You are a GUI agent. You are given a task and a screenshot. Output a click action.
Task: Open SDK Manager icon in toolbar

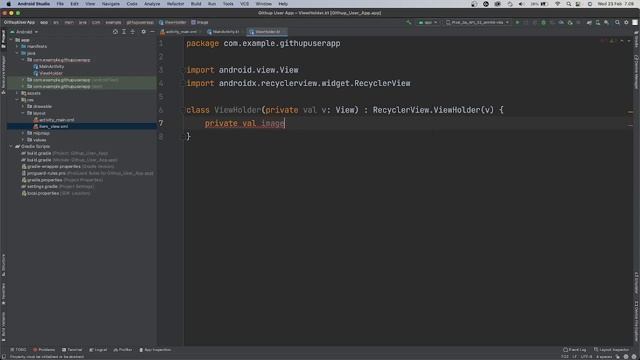(607, 22)
